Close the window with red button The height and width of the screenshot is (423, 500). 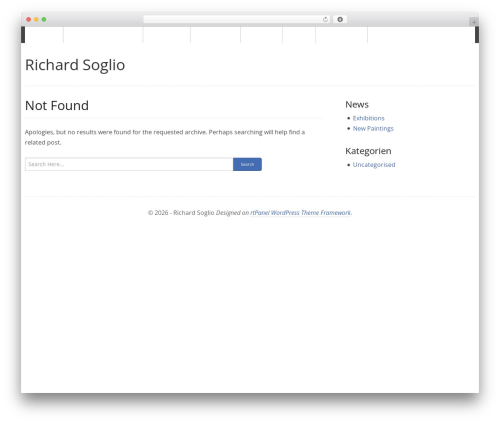coord(29,20)
